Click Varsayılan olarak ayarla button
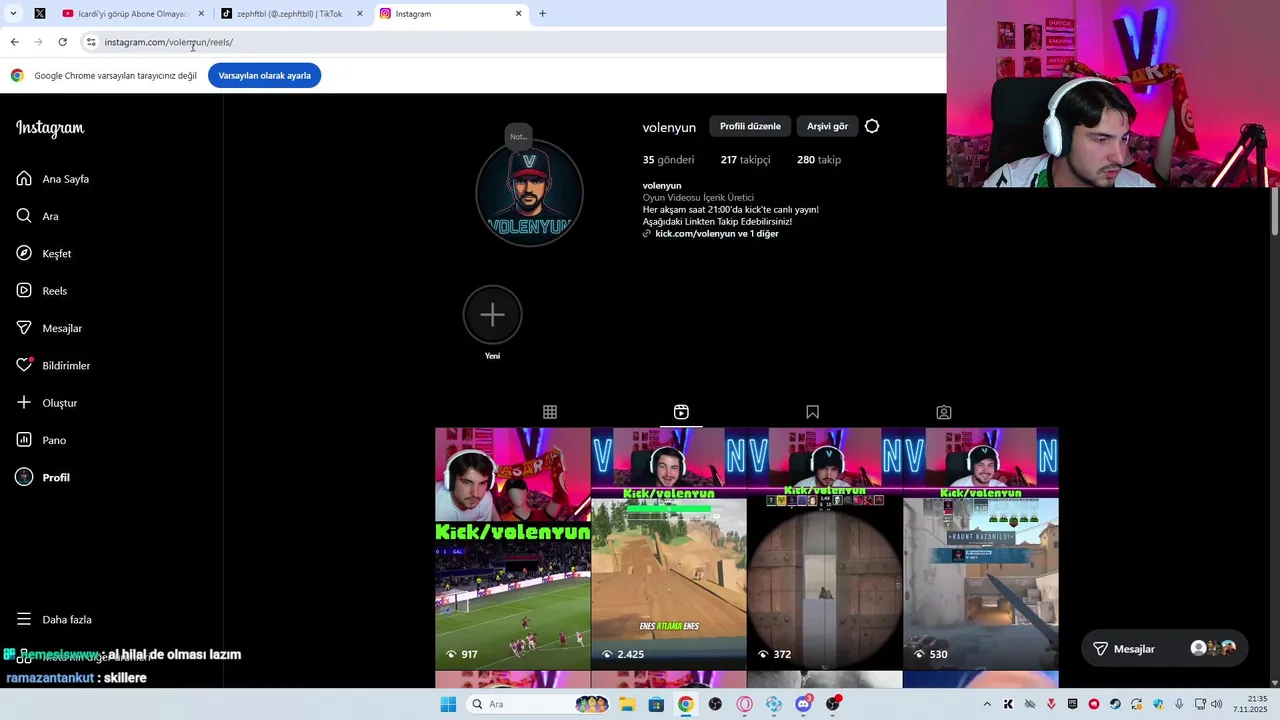 point(264,76)
